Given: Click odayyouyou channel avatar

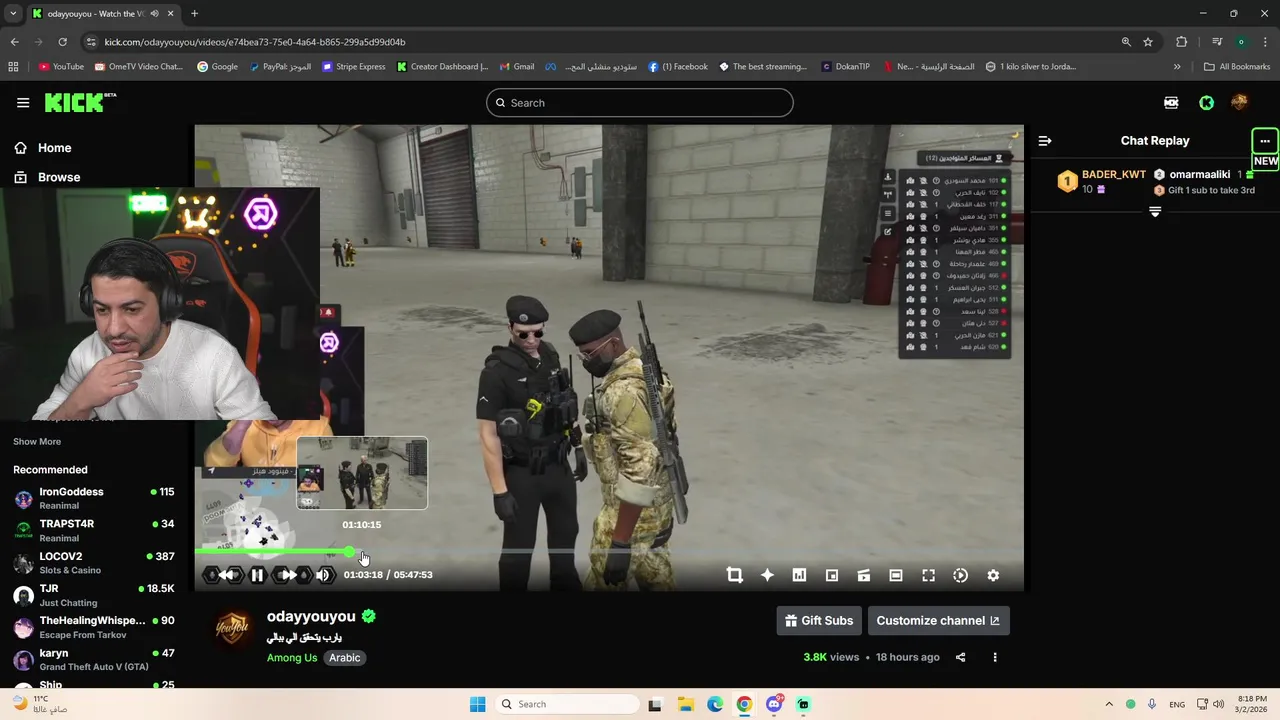Looking at the screenshot, I should tap(232, 628).
